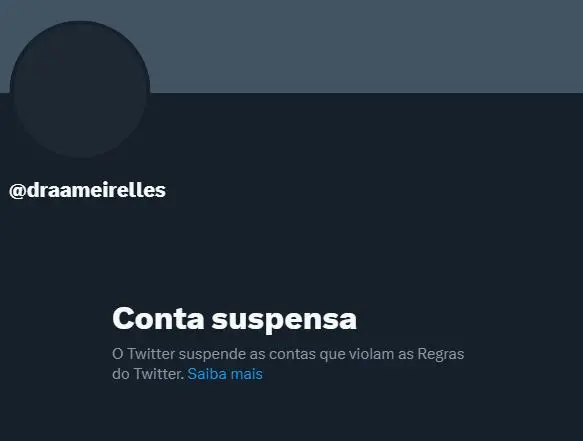The width and height of the screenshot is (583, 441).
Task: Click the word Conta in the heading
Action: 158,318
